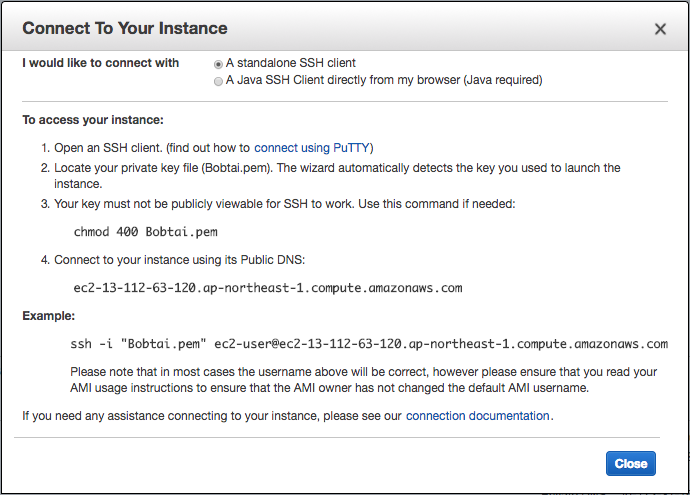Click the 'chmod 400 Bobtai.pem' command text

[146, 232]
